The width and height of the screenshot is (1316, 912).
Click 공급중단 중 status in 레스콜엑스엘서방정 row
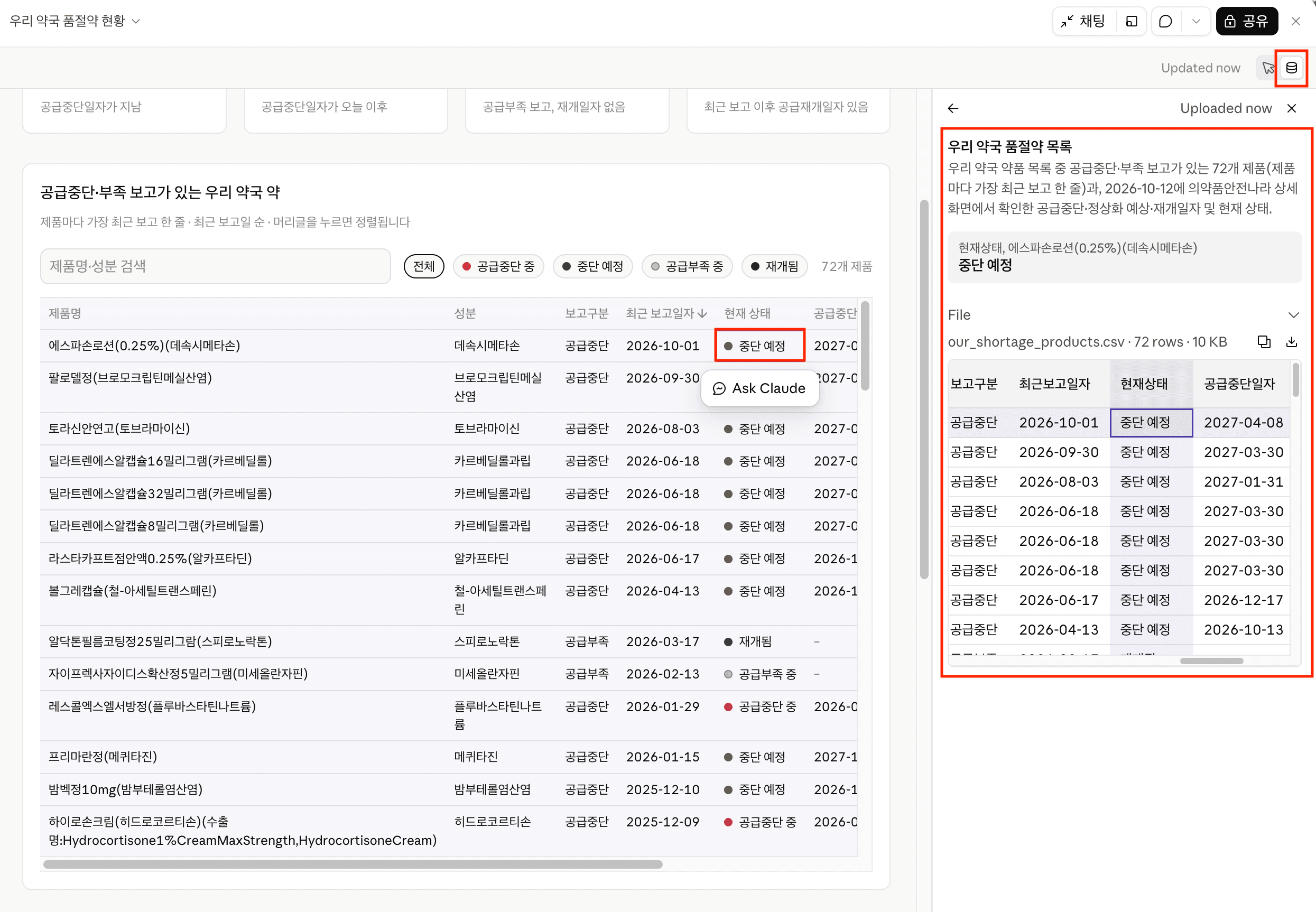[x=759, y=706]
